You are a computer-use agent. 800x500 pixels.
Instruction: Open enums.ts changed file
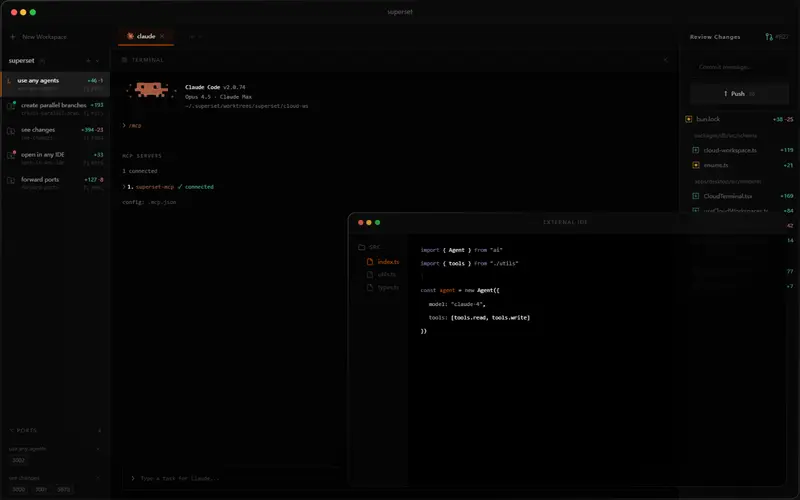(x=715, y=165)
